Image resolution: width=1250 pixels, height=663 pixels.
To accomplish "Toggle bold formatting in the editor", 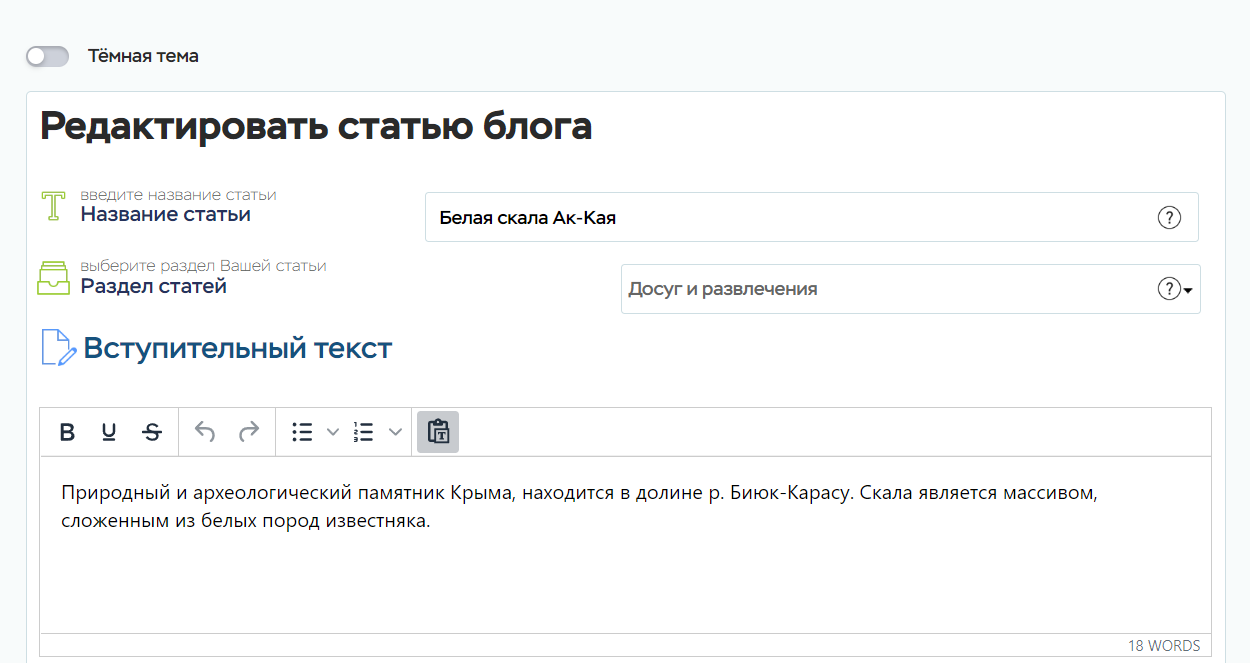I will click(67, 432).
